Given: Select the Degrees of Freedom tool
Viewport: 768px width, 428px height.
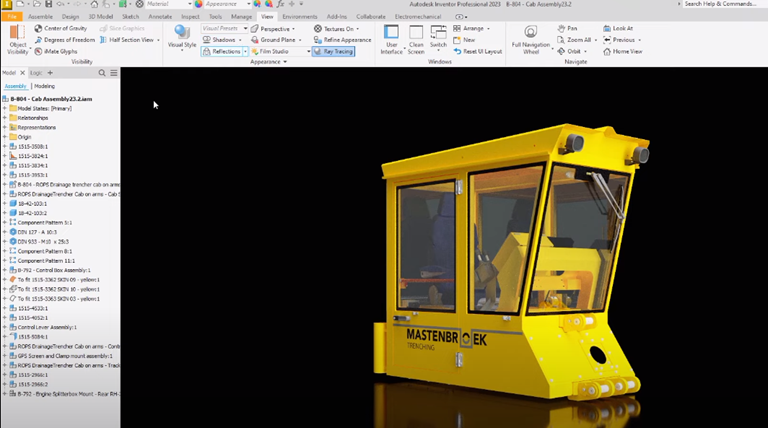Looking at the screenshot, I should click(x=65, y=40).
